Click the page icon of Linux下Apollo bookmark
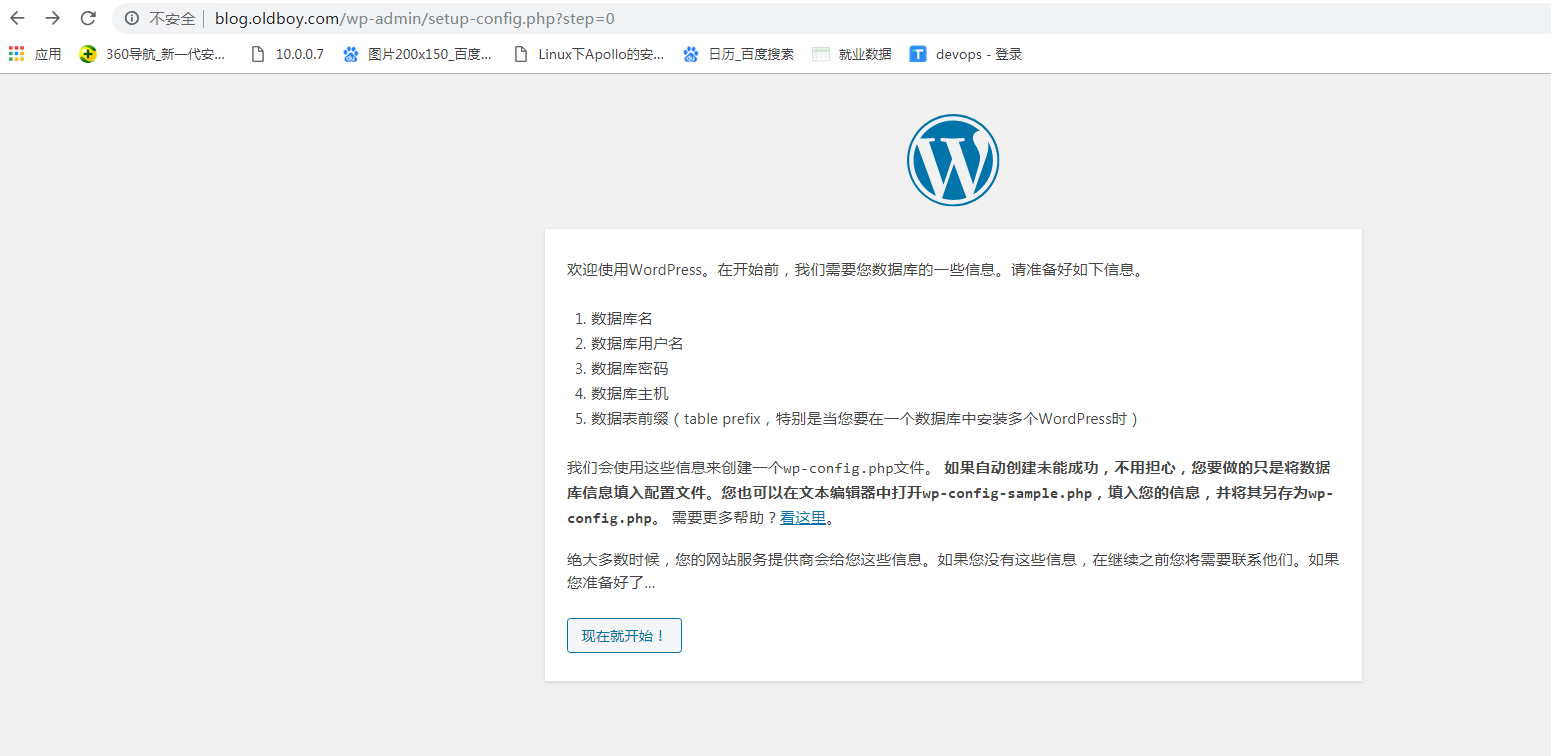Screen dimensions: 1551x756 (520, 54)
